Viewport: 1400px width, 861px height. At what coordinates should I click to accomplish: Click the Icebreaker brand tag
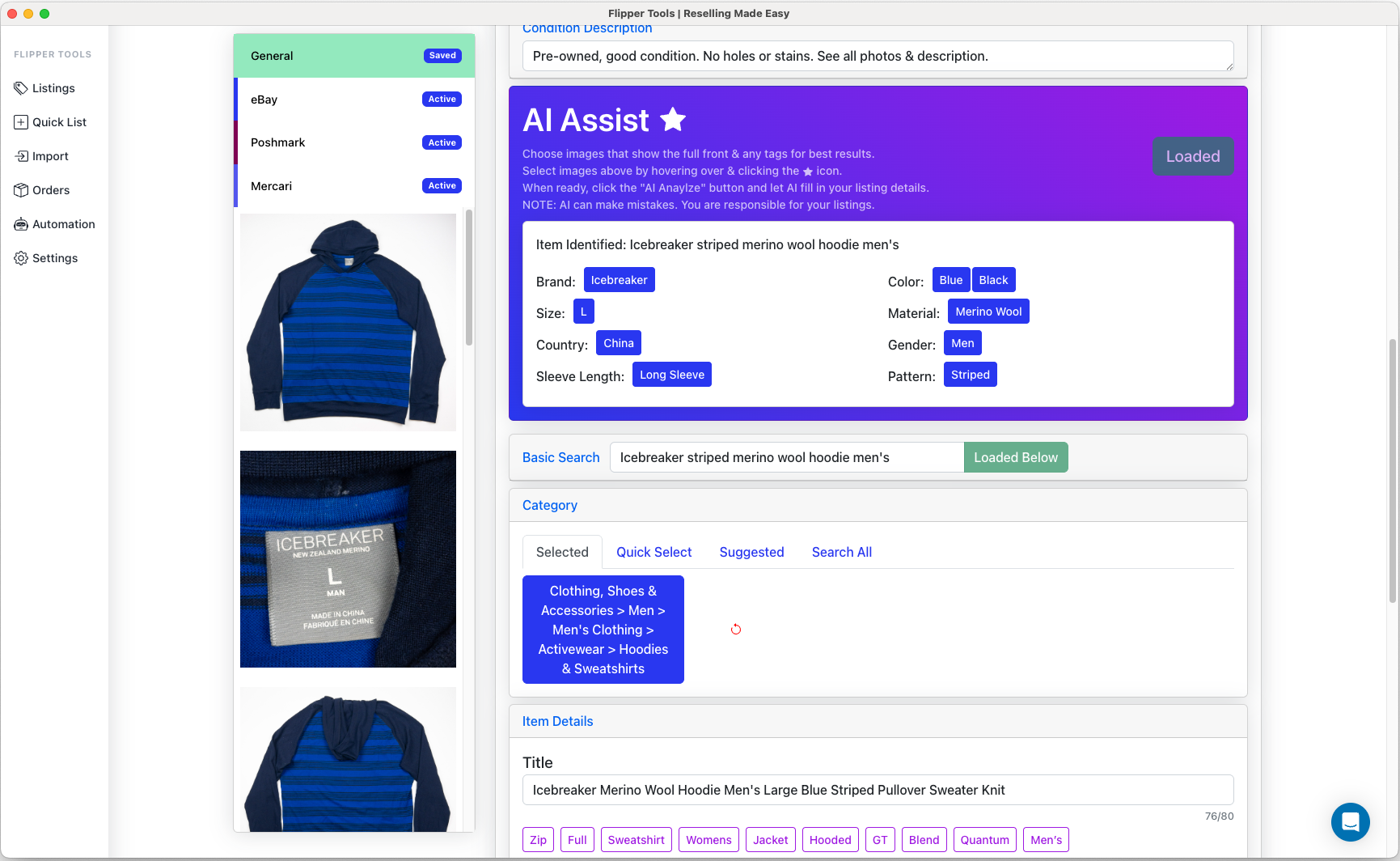tap(619, 280)
